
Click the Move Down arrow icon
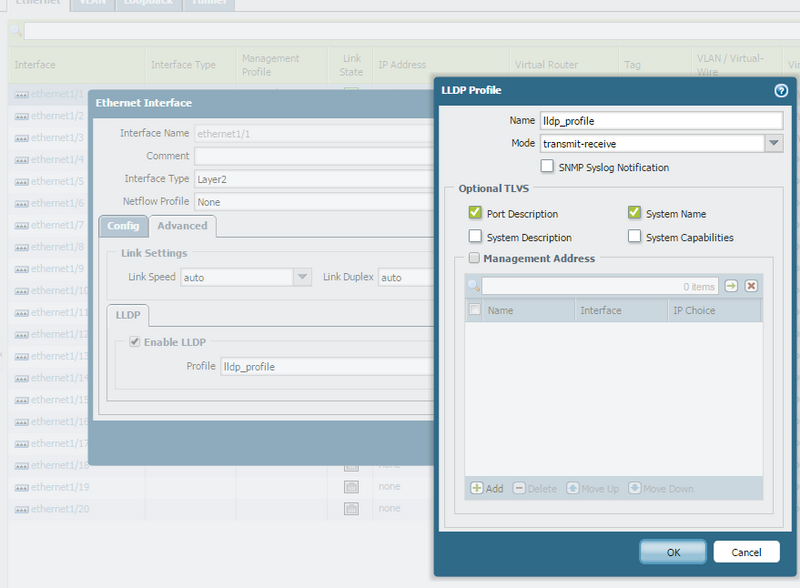point(636,488)
